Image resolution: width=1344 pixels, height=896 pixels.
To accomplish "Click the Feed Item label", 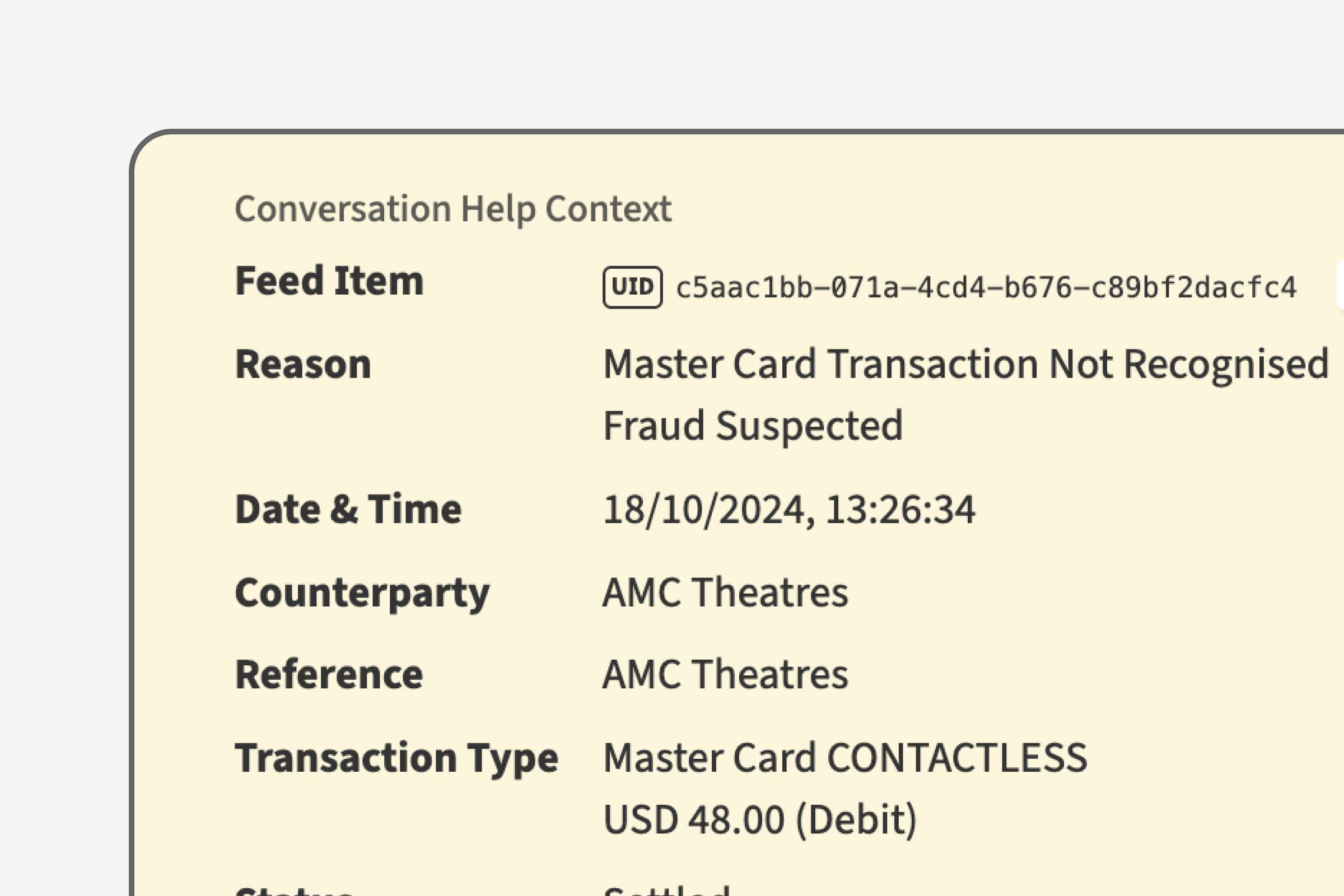I will [x=329, y=281].
